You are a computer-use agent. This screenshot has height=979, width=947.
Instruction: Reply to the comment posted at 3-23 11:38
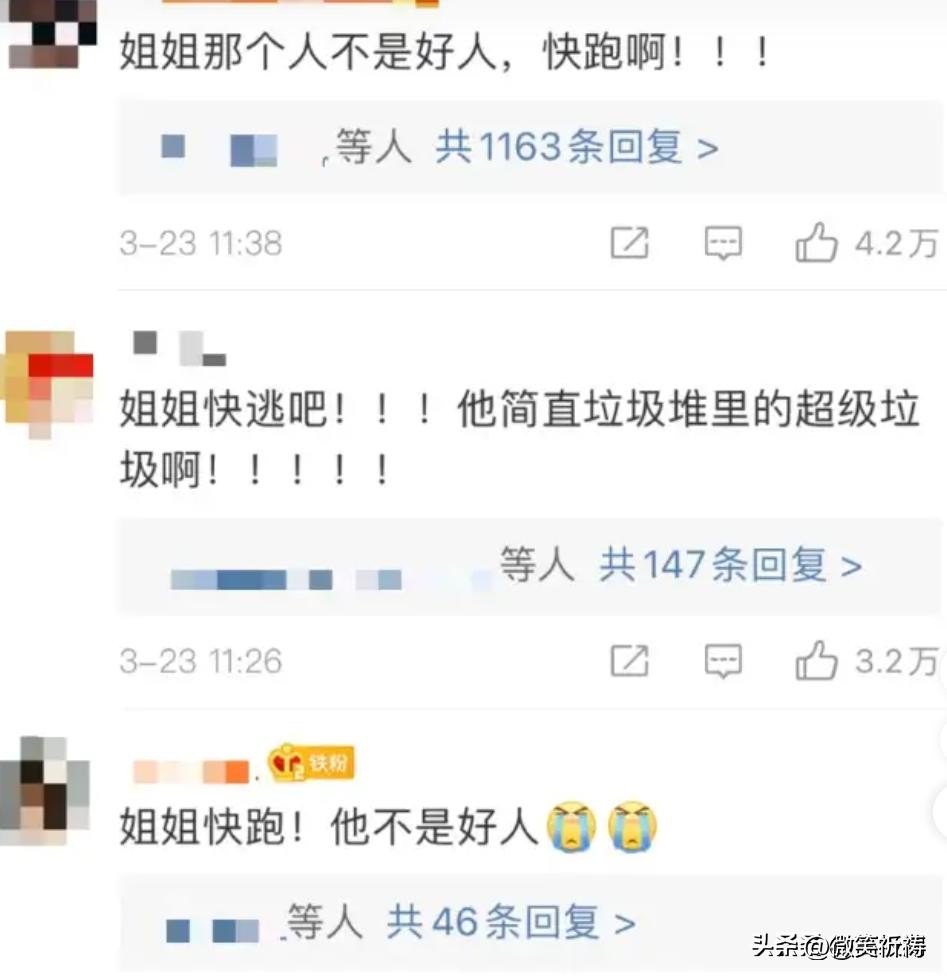tap(723, 243)
